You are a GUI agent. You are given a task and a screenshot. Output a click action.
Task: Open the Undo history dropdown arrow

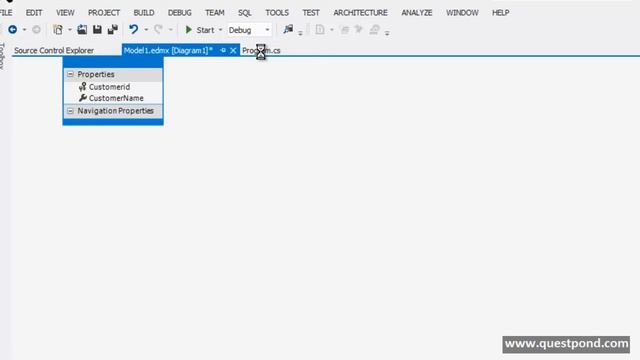(146, 30)
